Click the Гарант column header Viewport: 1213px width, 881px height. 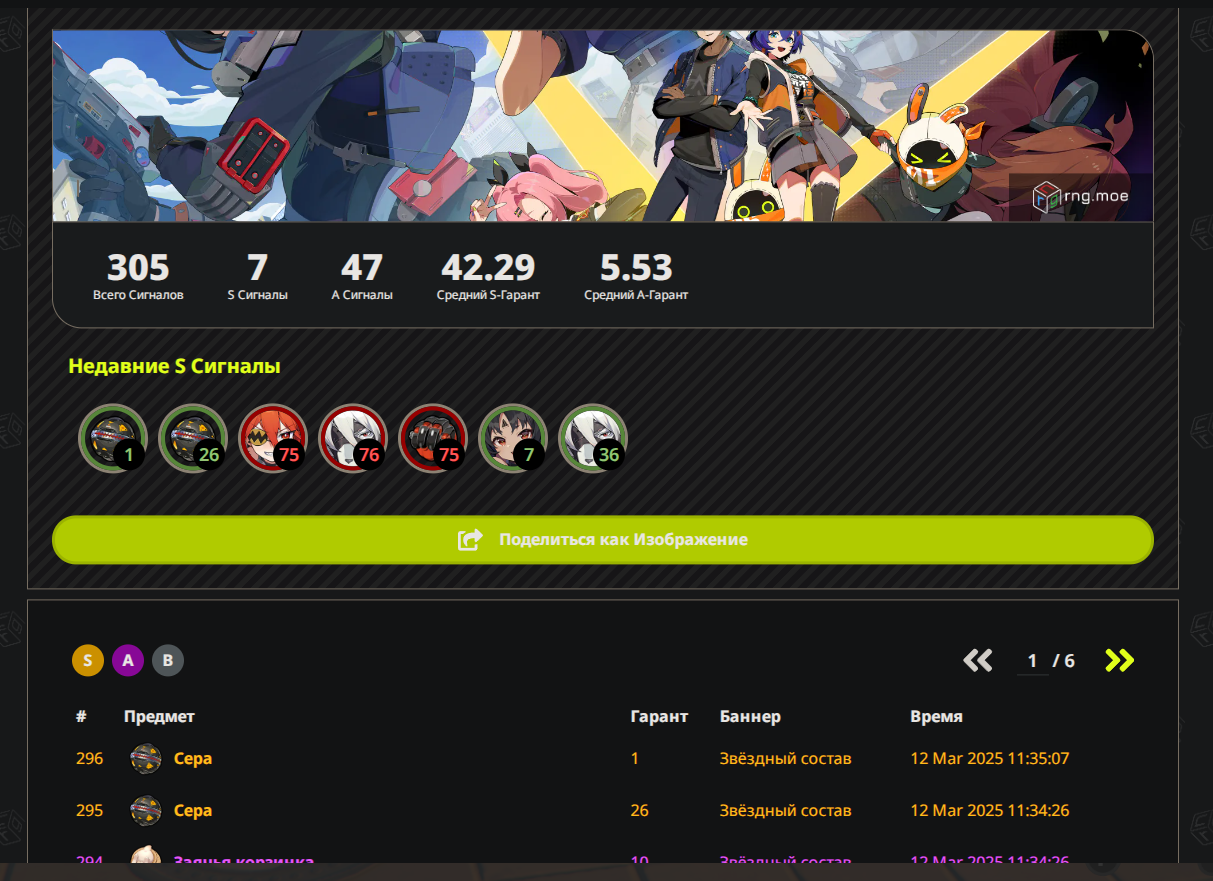[659, 716]
